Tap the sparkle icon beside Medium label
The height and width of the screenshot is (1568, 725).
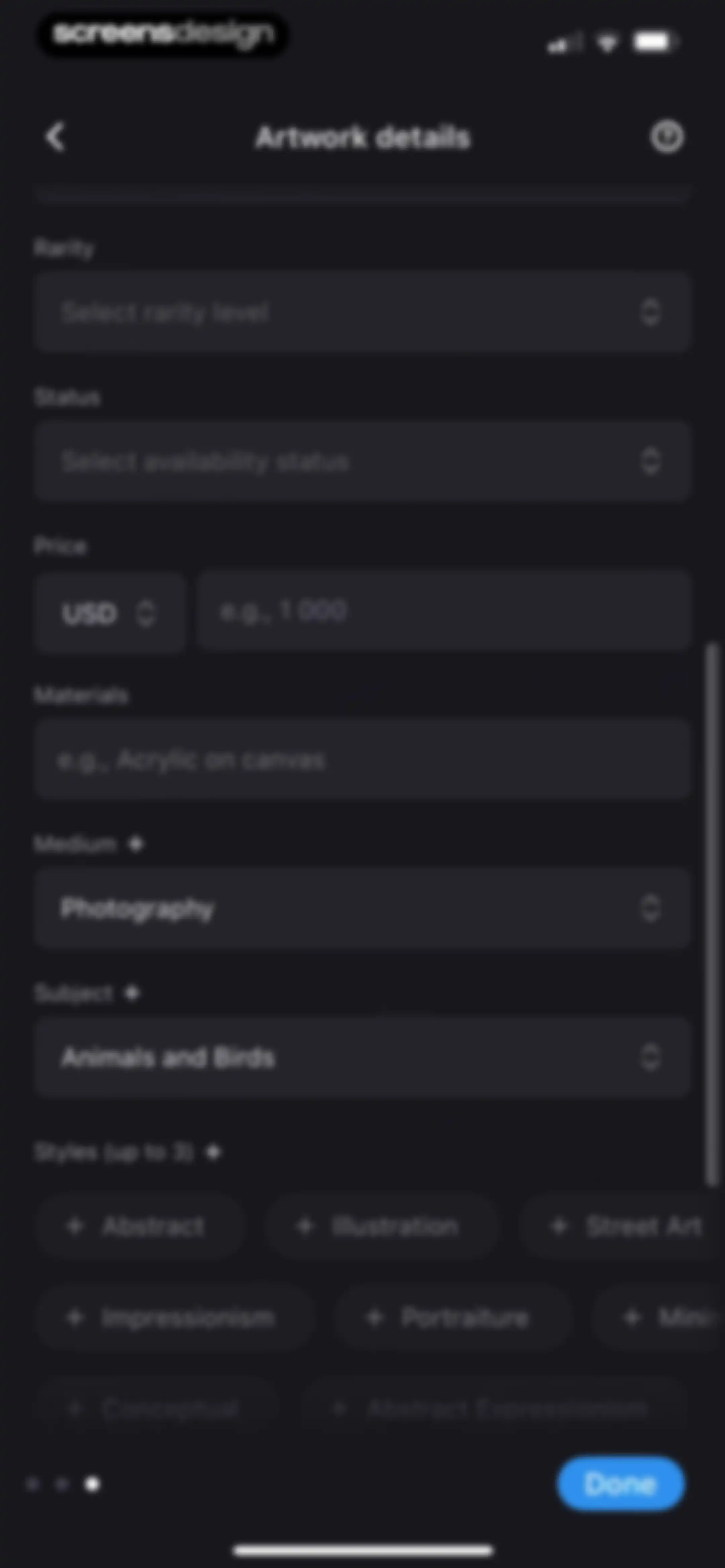click(136, 844)
